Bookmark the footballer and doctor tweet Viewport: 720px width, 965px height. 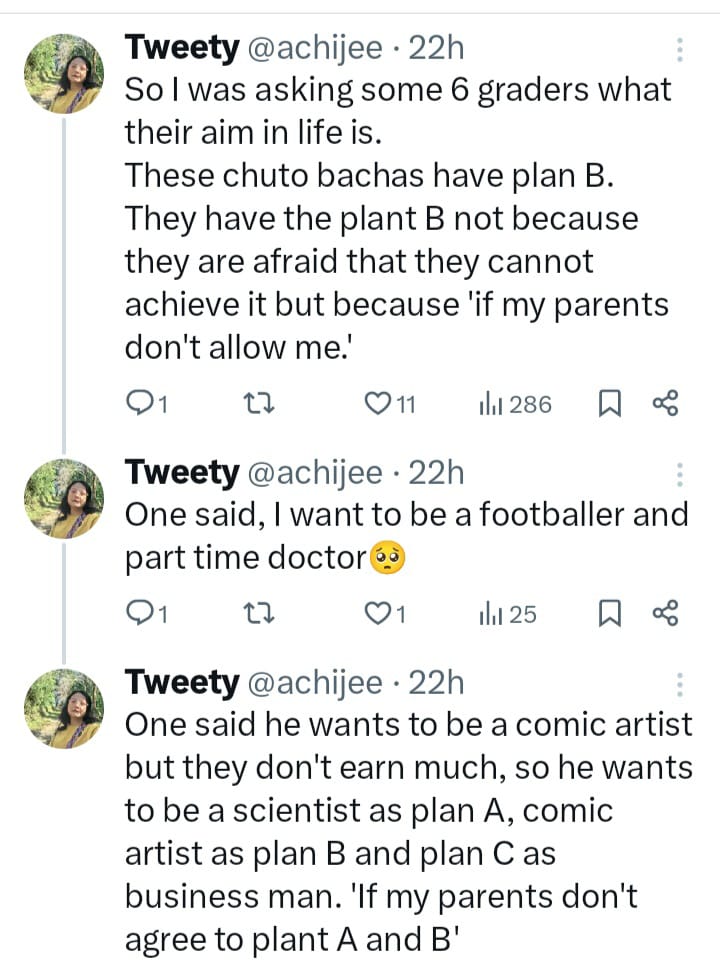609,614
